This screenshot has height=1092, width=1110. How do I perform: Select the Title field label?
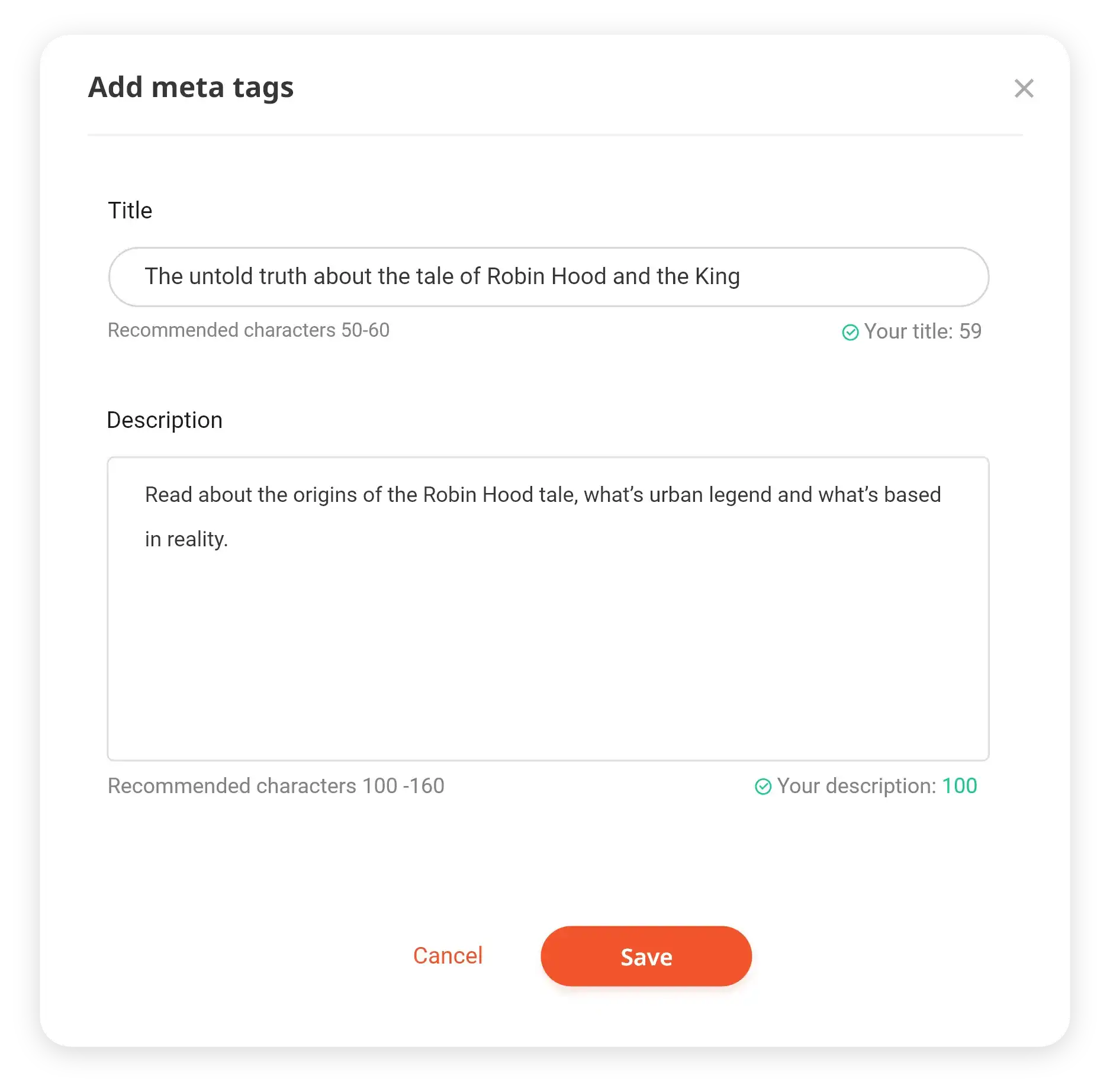click(x=130, y=211)
